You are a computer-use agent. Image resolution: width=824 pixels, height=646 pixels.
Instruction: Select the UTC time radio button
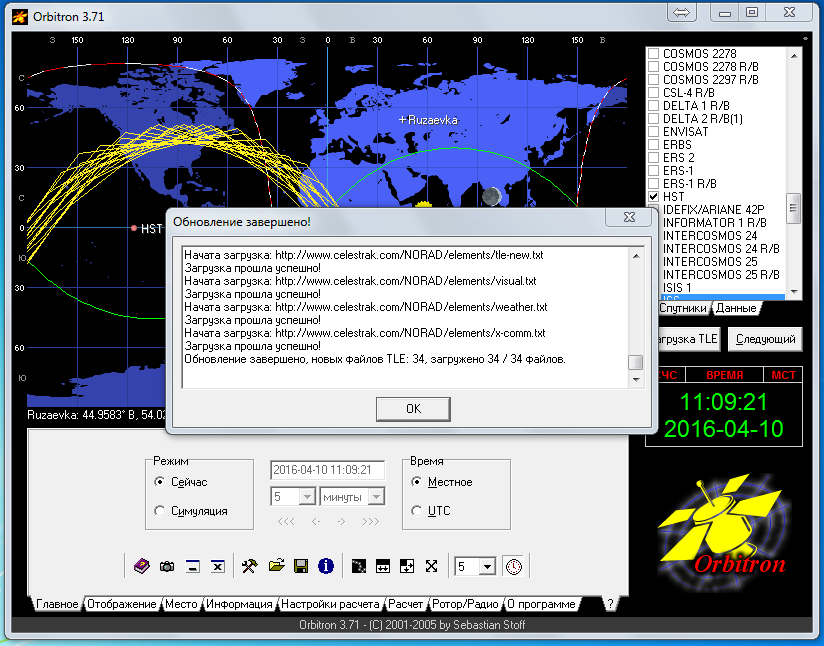coord(417,510)
